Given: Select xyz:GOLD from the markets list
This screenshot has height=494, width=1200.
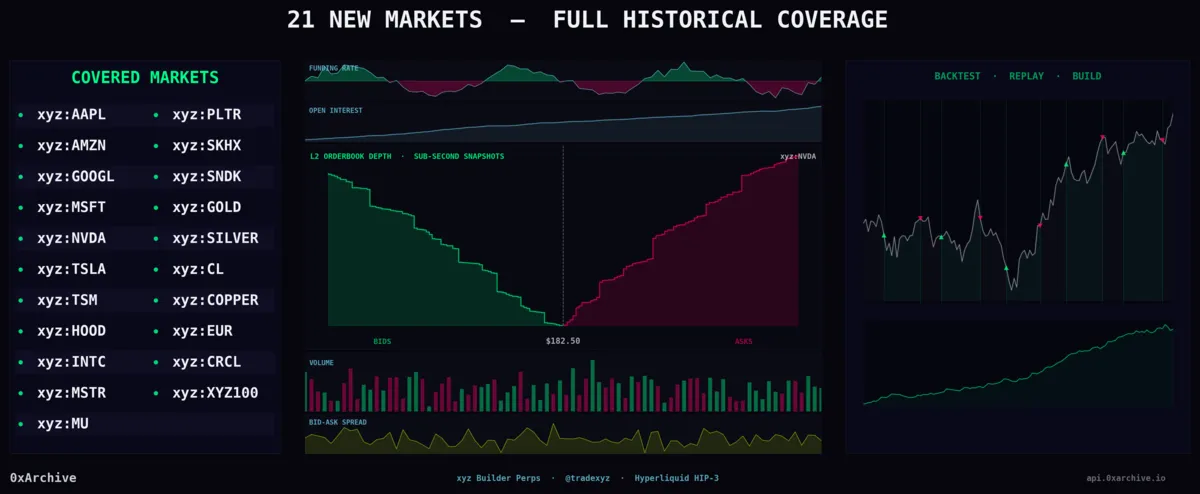Looking at the screenshot, I should point(206,208).
